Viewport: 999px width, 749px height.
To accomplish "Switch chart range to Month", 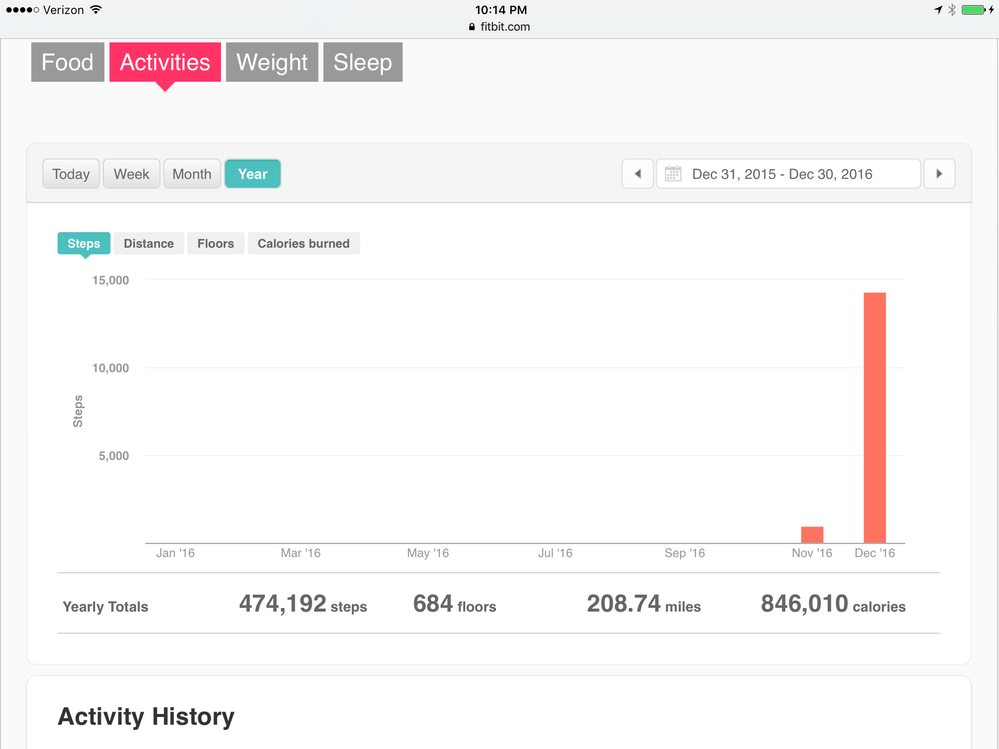I will 191,174.
